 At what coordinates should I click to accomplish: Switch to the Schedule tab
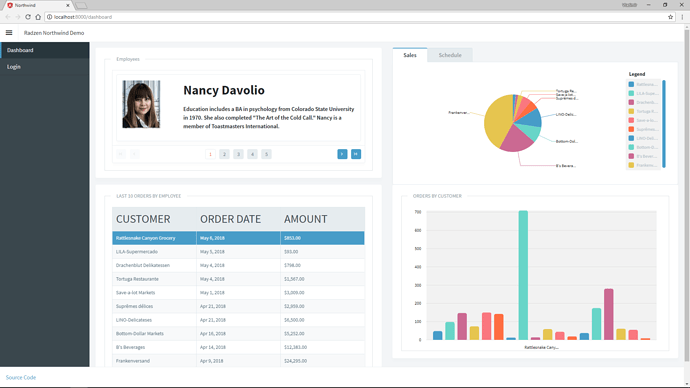coord(450,55)
